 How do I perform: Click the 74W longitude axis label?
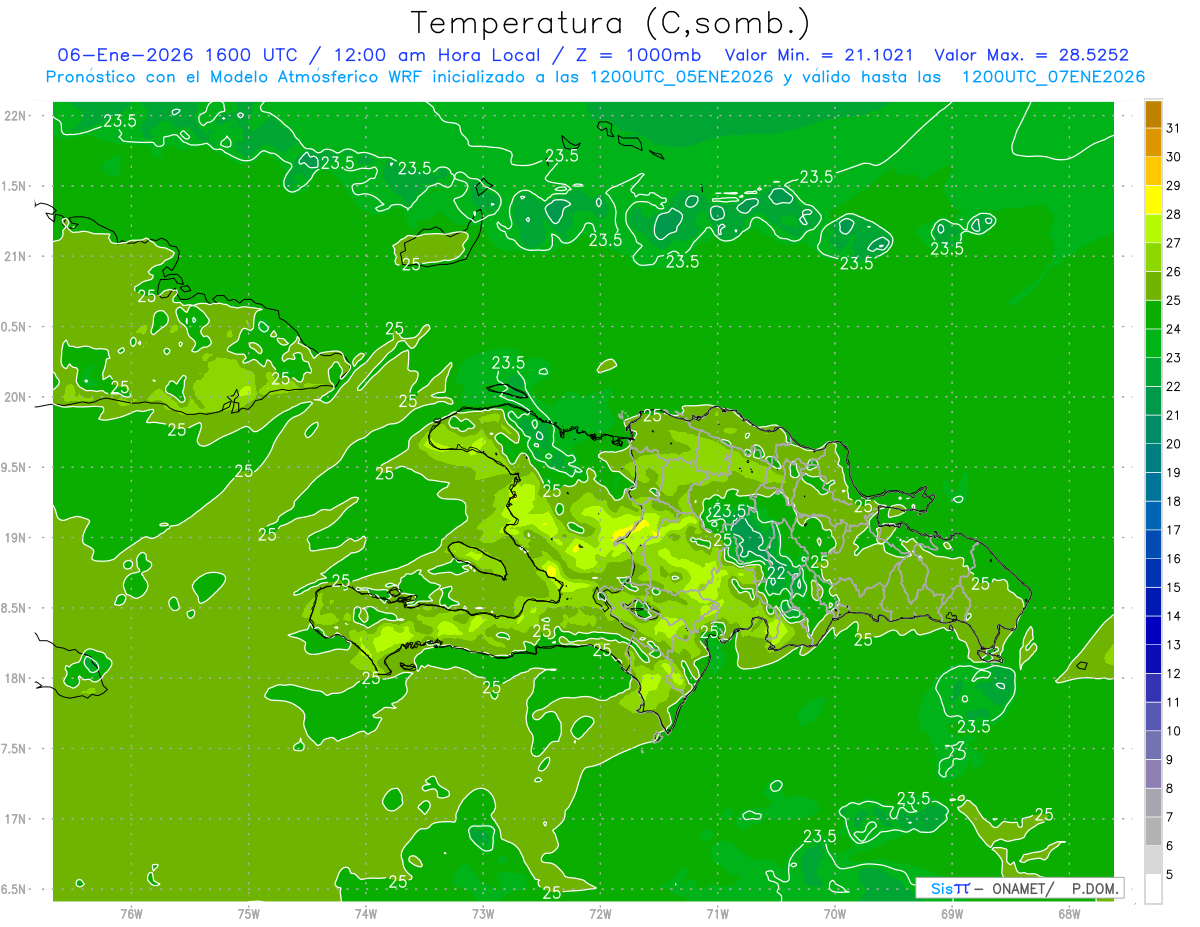[x=365, y=913]
